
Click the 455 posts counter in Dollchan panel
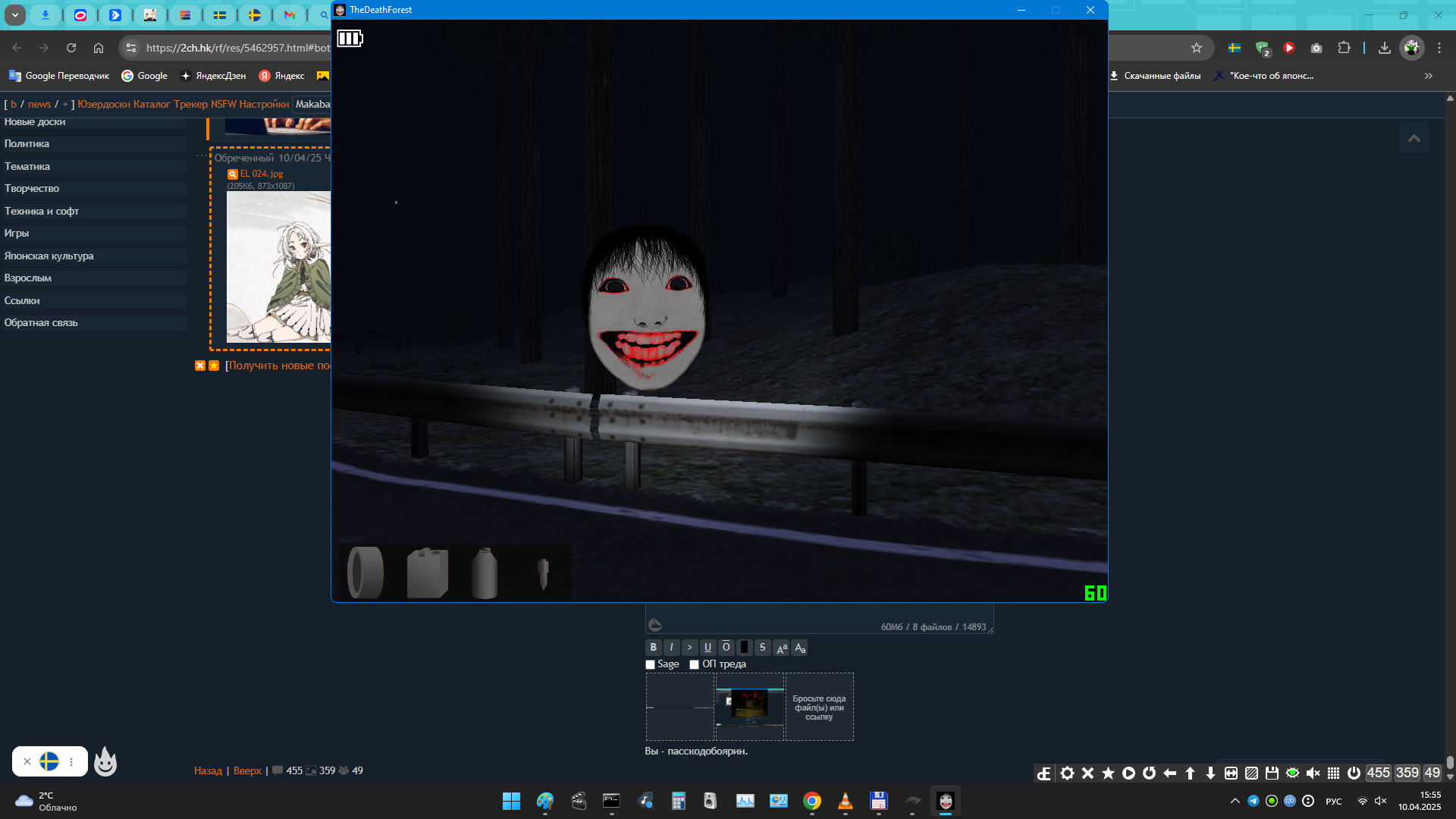pos(1378,773)
